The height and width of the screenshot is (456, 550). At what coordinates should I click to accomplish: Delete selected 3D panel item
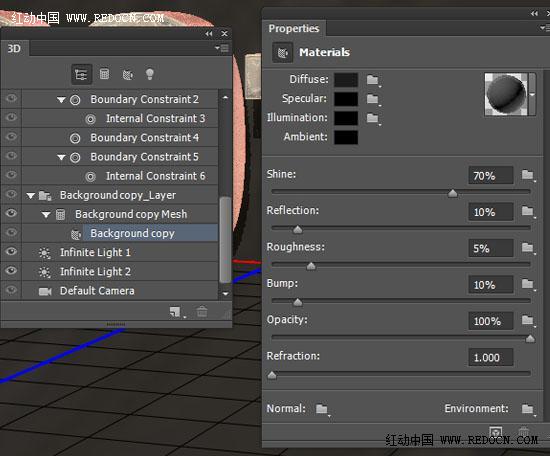[x=202, y=311]
